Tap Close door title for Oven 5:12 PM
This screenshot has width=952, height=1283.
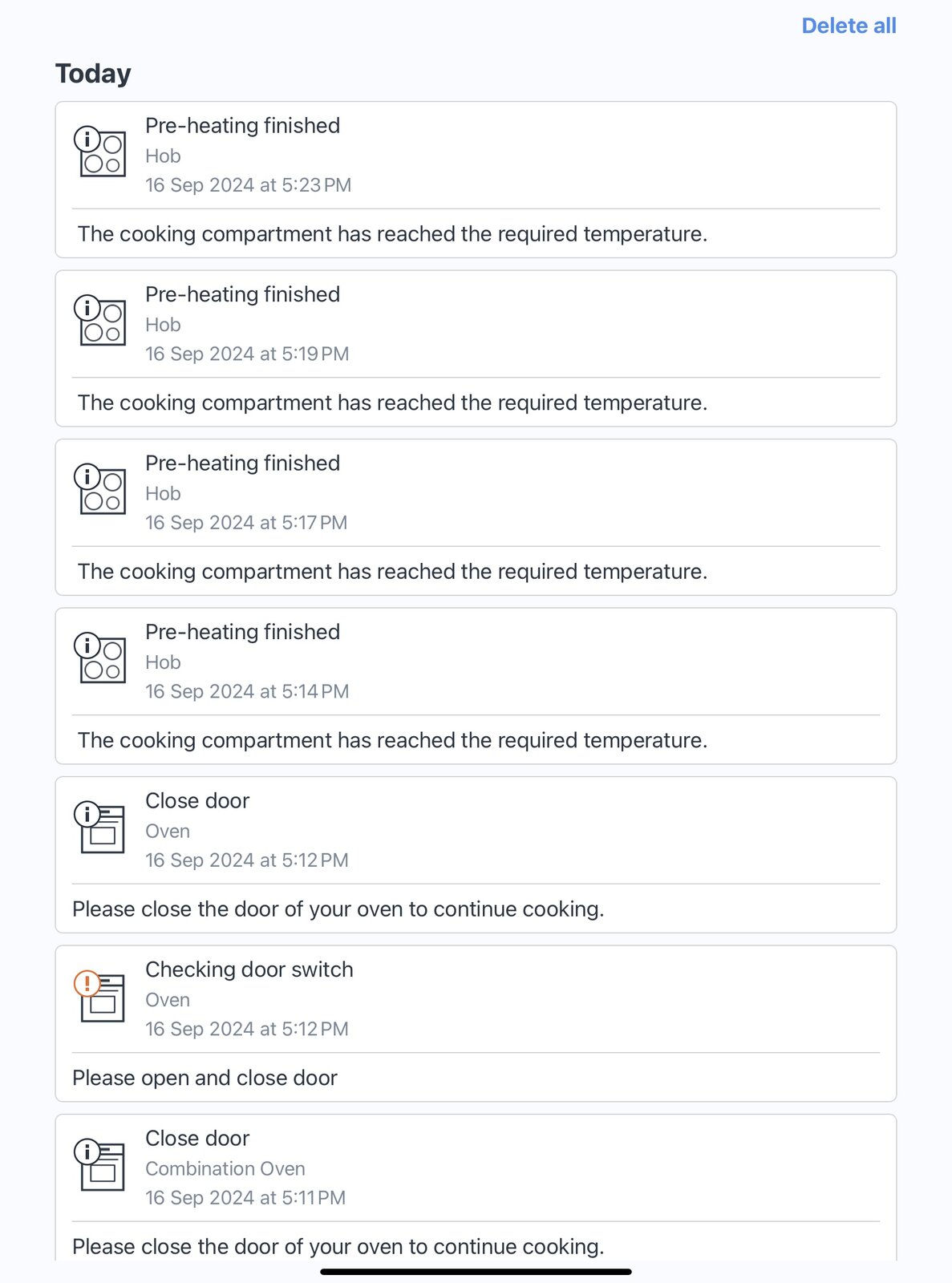coord(197,801)
